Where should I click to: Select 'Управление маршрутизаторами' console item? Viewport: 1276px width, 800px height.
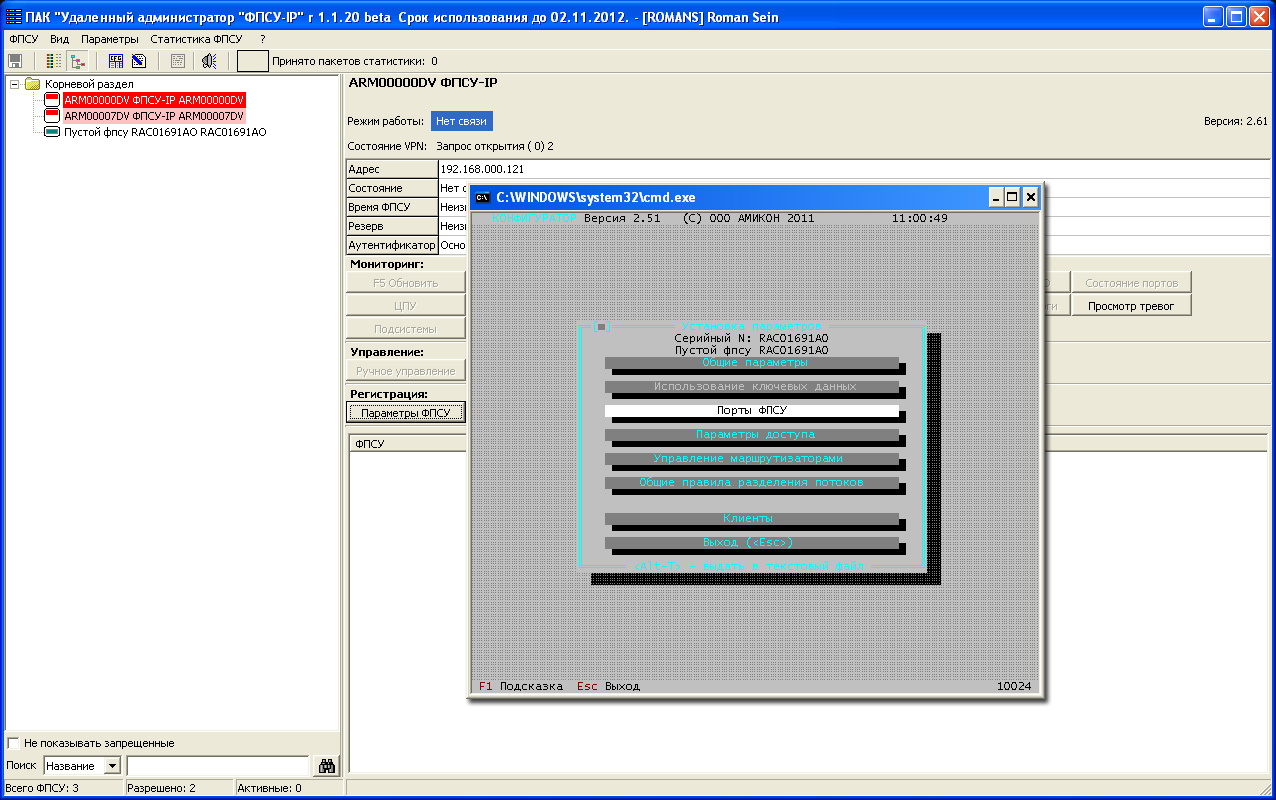[x=752, y=458]
